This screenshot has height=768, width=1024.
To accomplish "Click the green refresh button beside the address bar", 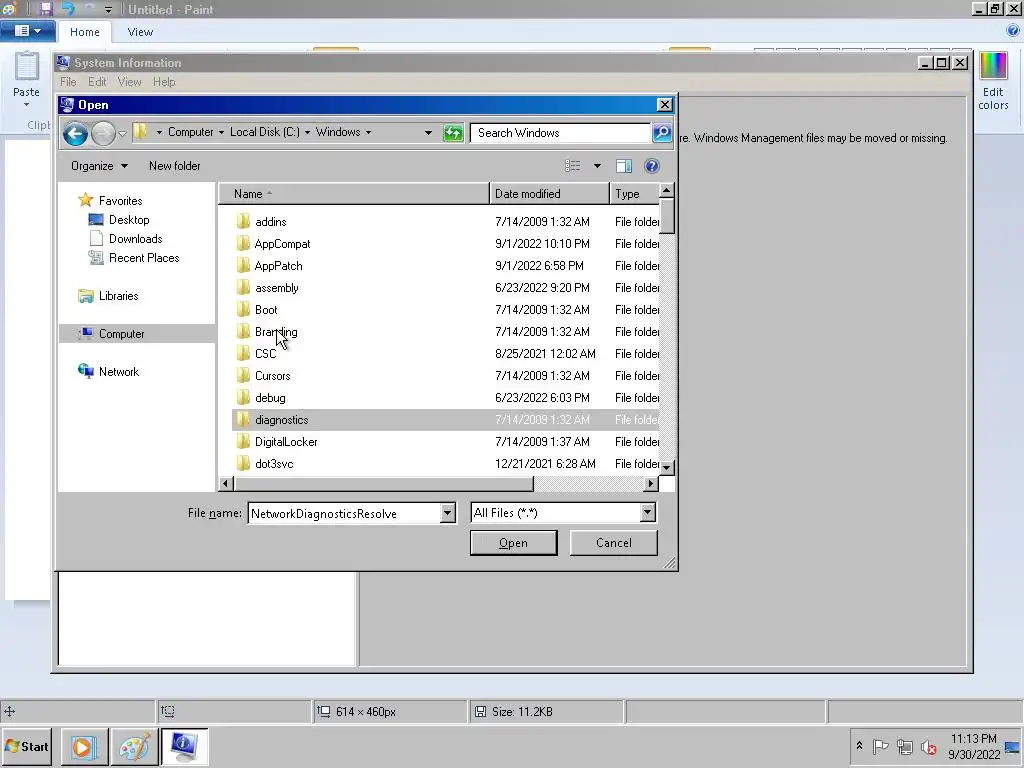I will coord(453,133).
